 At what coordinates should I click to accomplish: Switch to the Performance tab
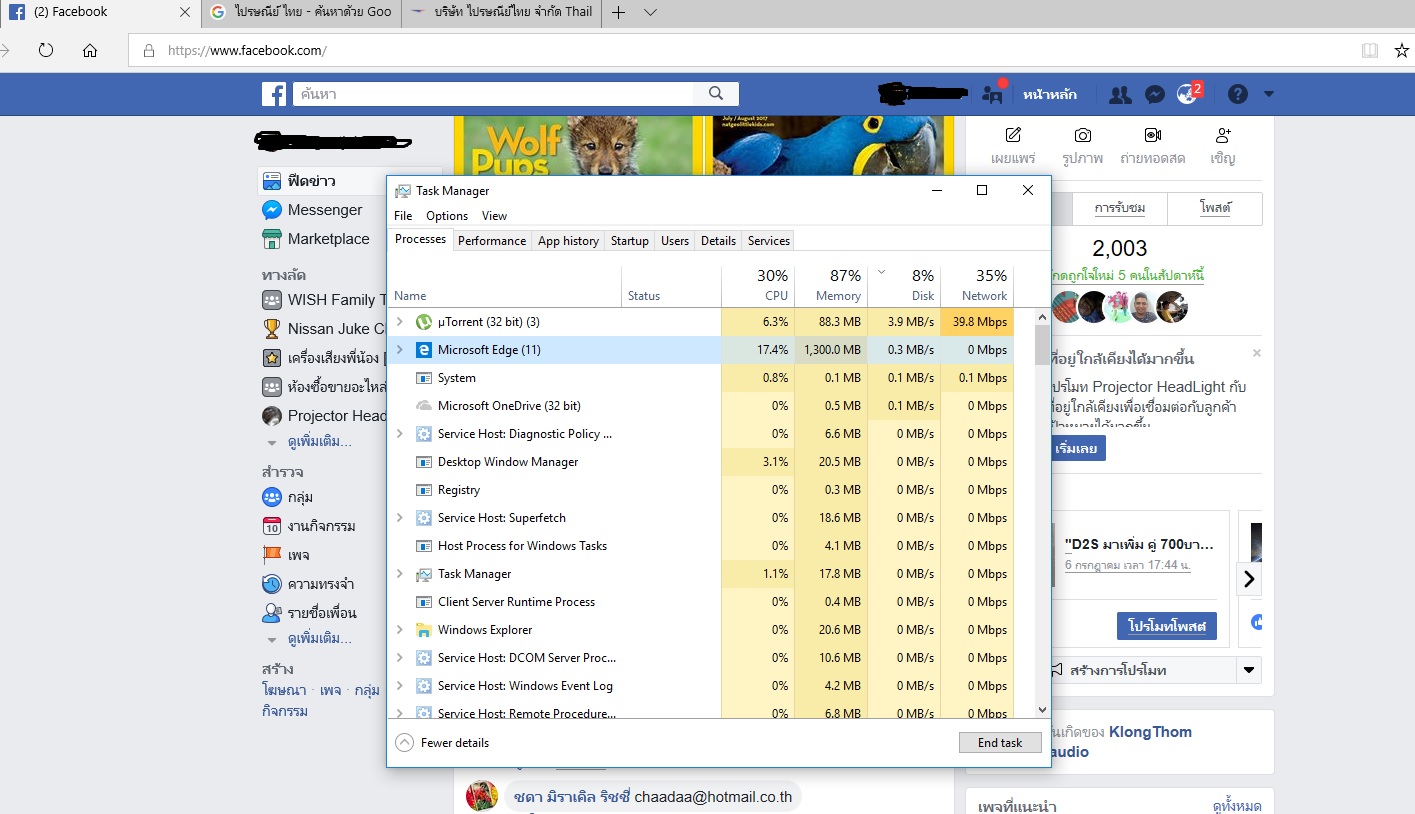(492, 241)
